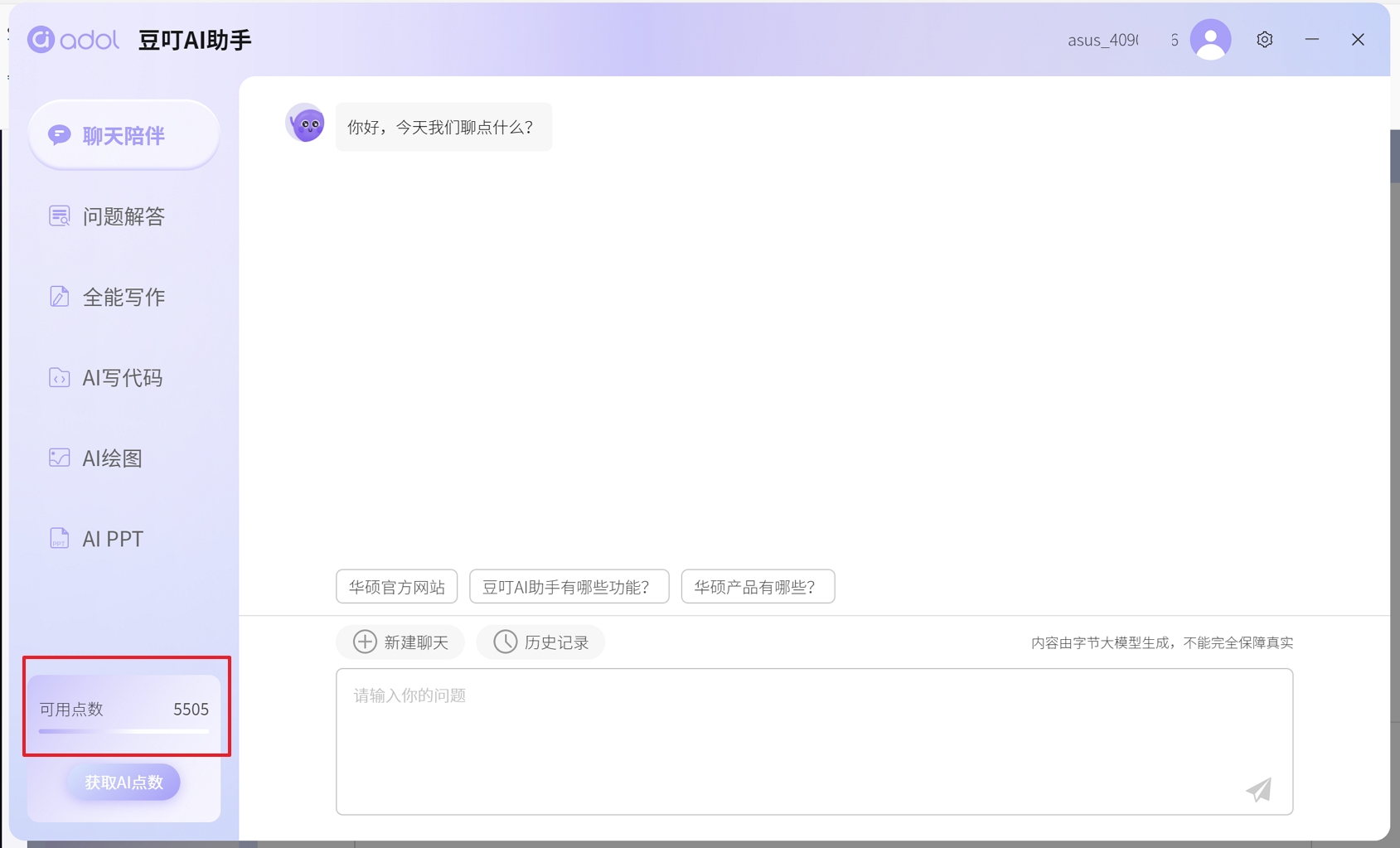
Task: Close the 豆叮AI助手 window
Action: coord(1358,39)
